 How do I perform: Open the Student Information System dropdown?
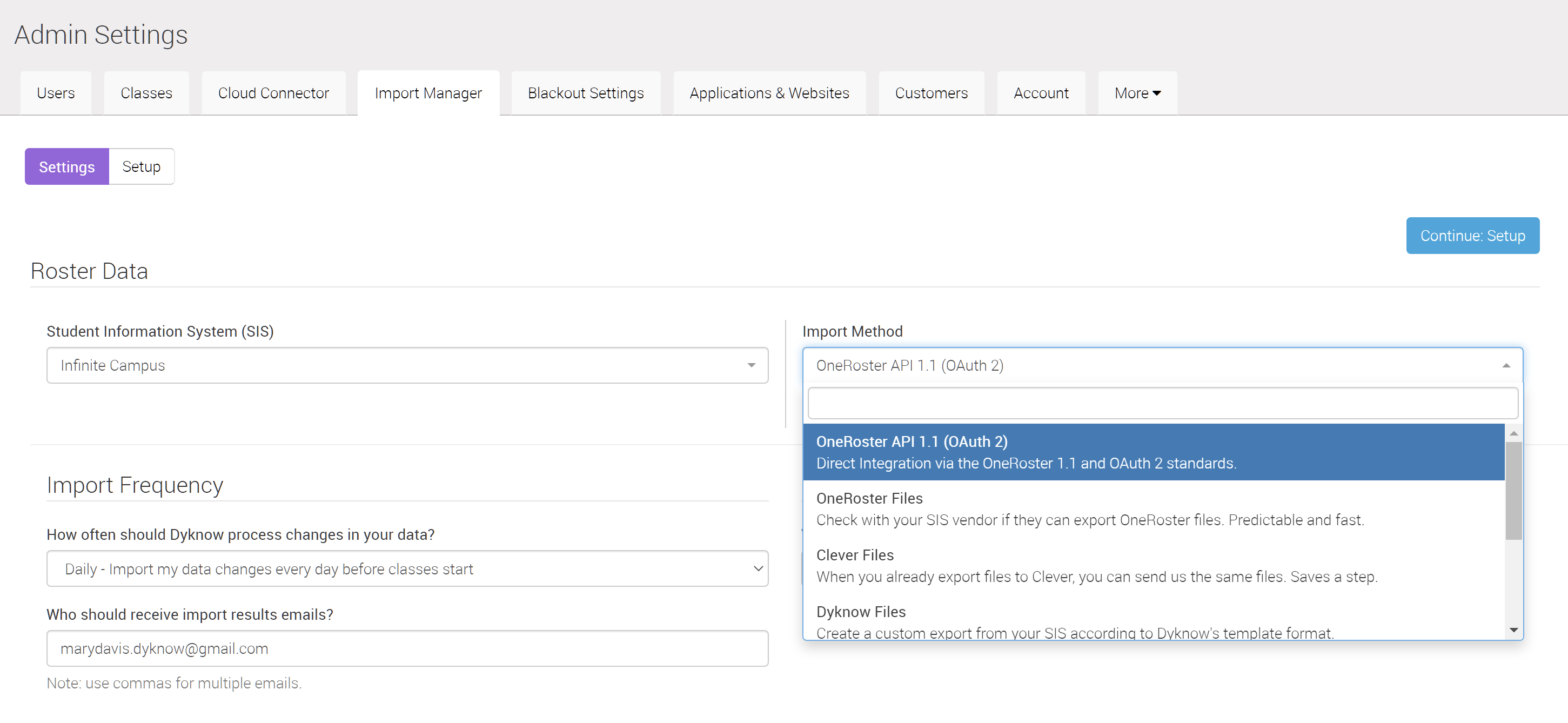pos(407,365)
